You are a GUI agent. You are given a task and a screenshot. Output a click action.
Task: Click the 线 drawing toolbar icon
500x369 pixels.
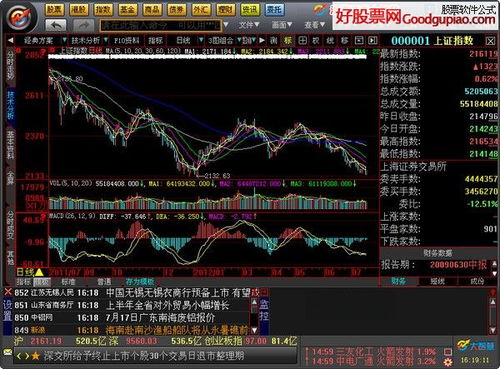click(330, 41)
